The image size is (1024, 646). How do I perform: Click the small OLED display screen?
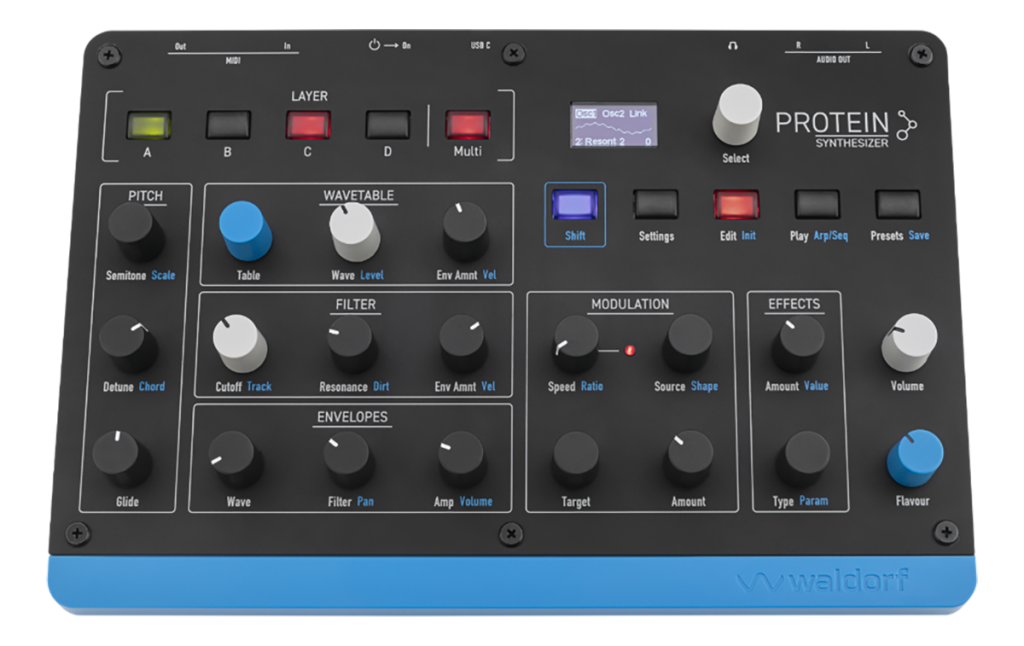(614, 125)
